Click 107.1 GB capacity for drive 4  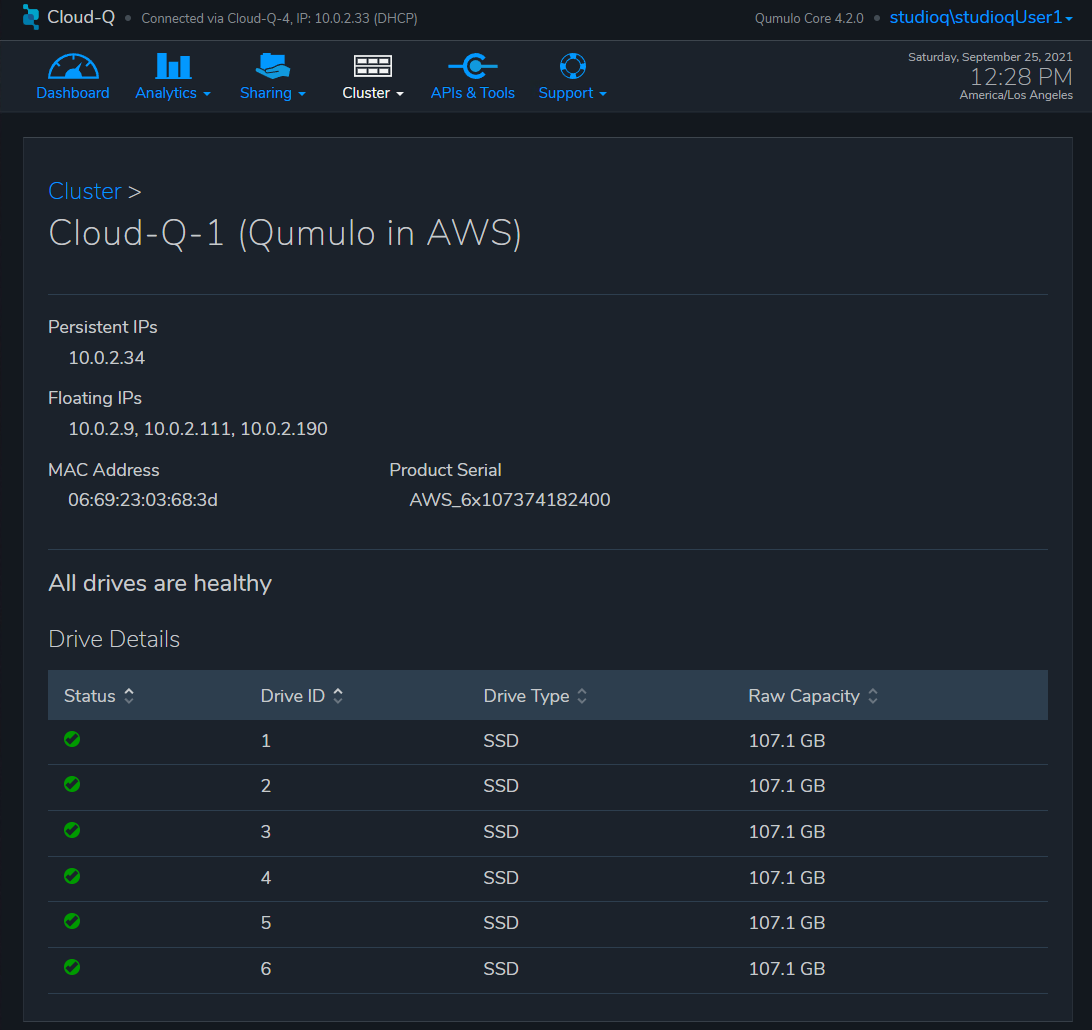pos(787,878)
